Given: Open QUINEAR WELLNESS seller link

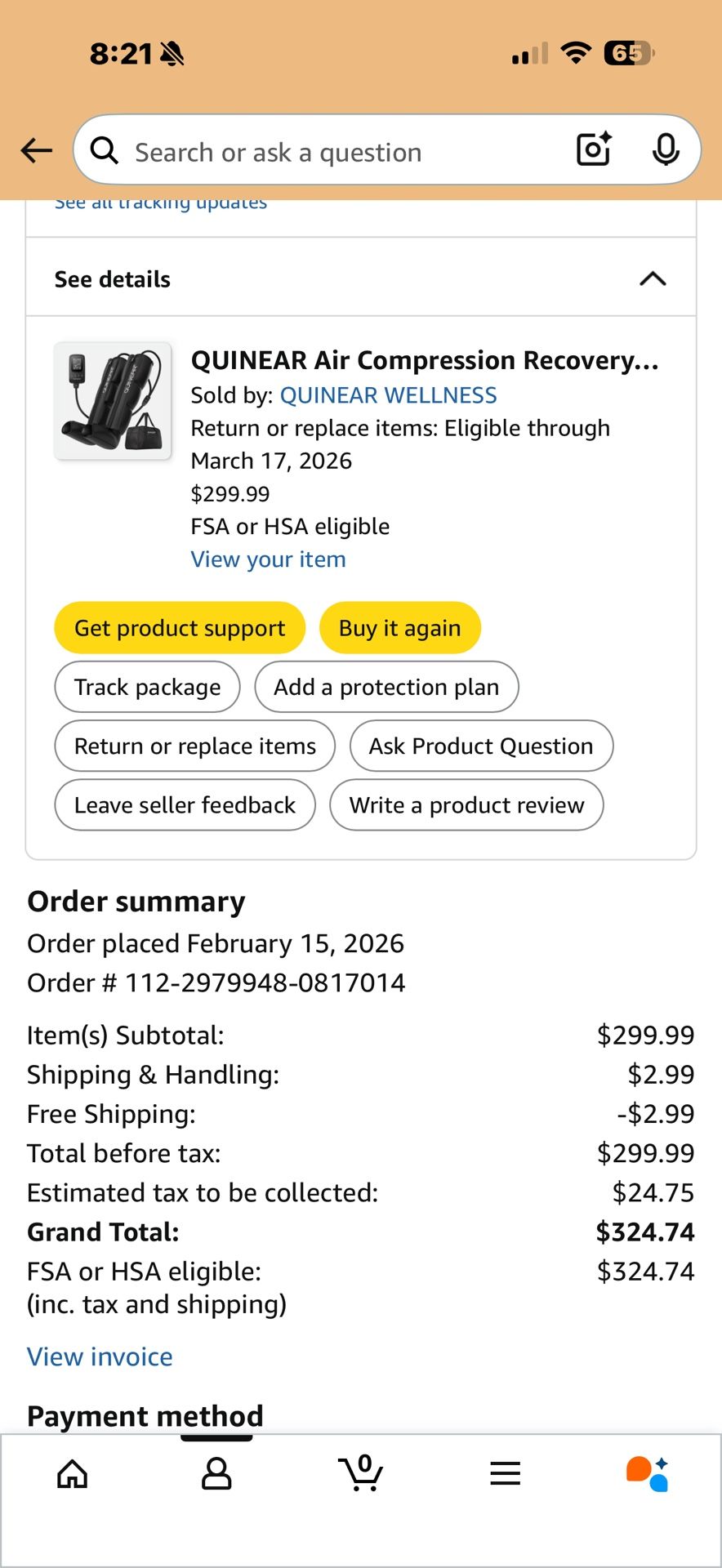Looking at the screenshot, I should (x=388, y=395).
